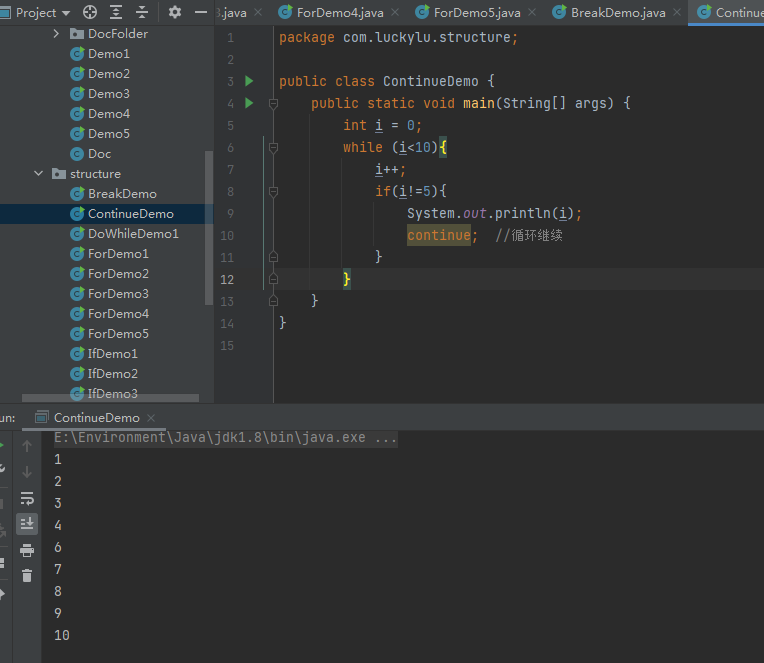Open Project panel settings gear

174,12
